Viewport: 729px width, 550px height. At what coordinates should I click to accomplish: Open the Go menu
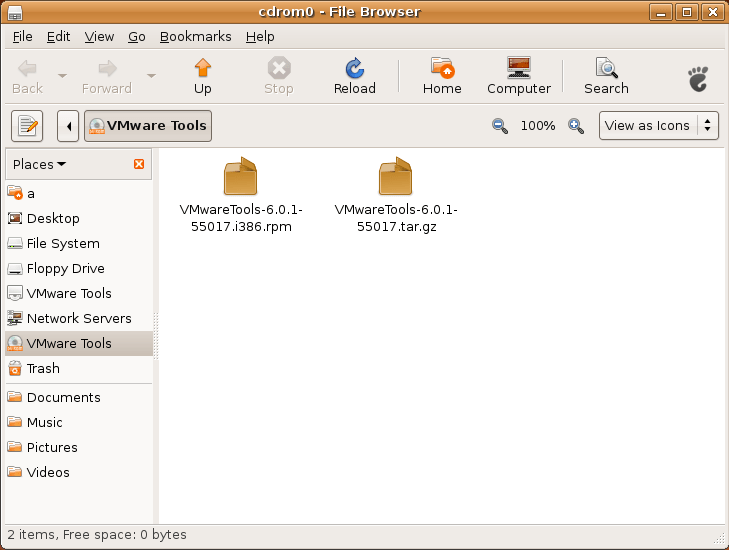coord(137,37)
